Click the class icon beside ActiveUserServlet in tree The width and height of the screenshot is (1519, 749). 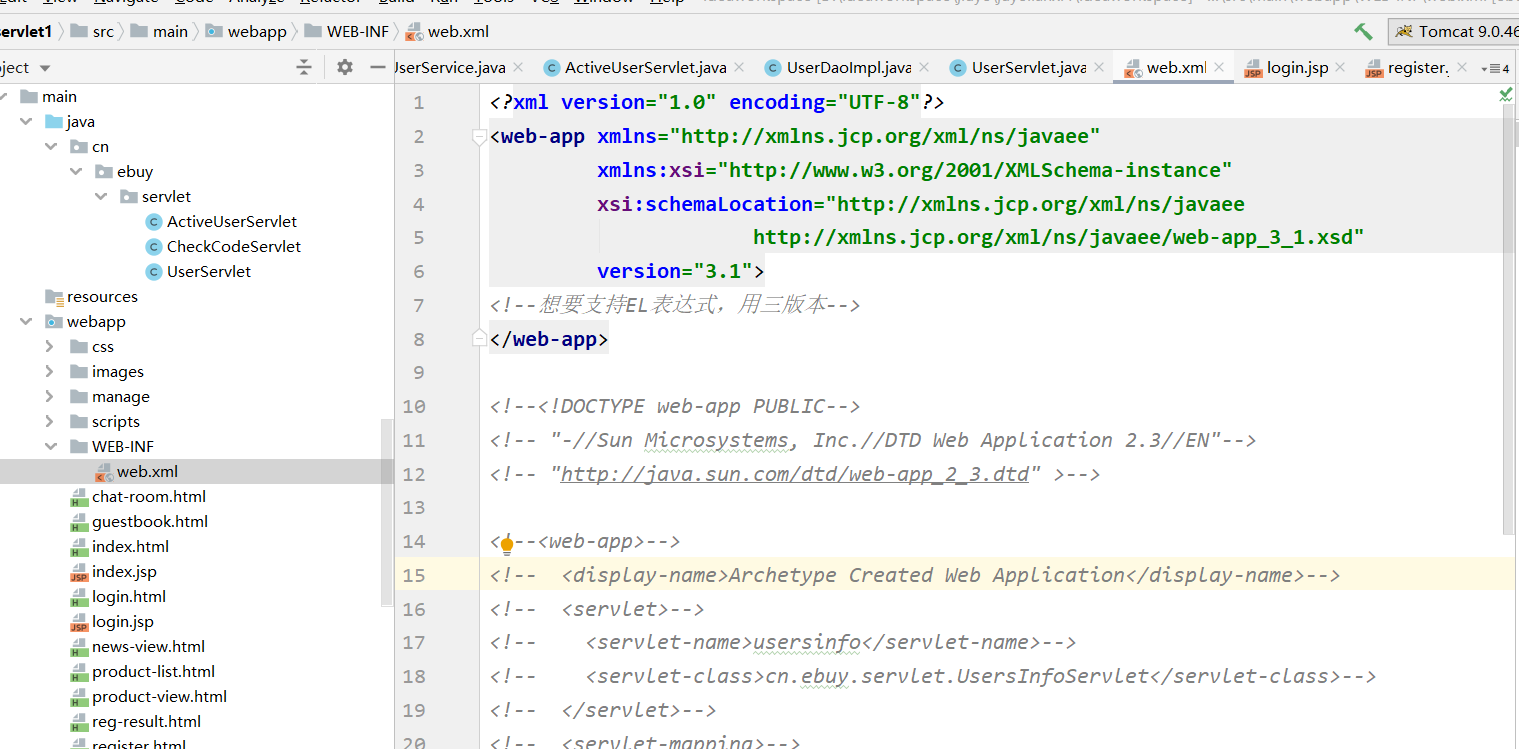tap(153, 222)
